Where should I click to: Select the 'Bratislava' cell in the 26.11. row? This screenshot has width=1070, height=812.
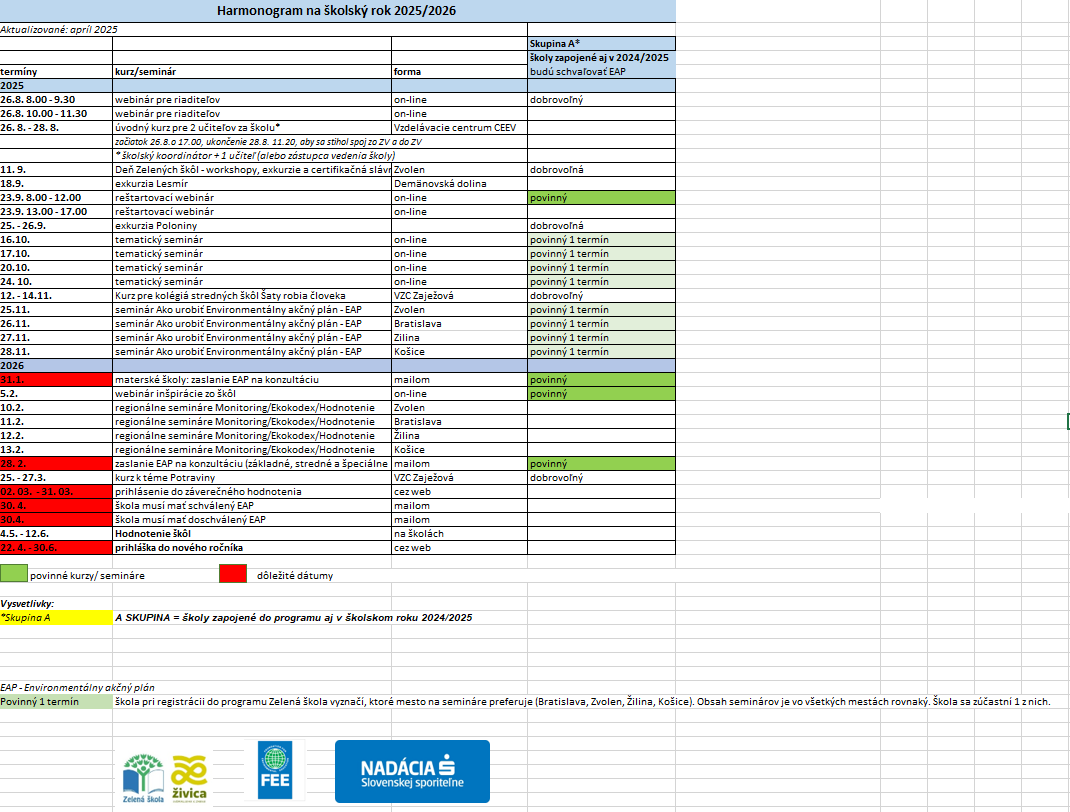pos(460,323)
